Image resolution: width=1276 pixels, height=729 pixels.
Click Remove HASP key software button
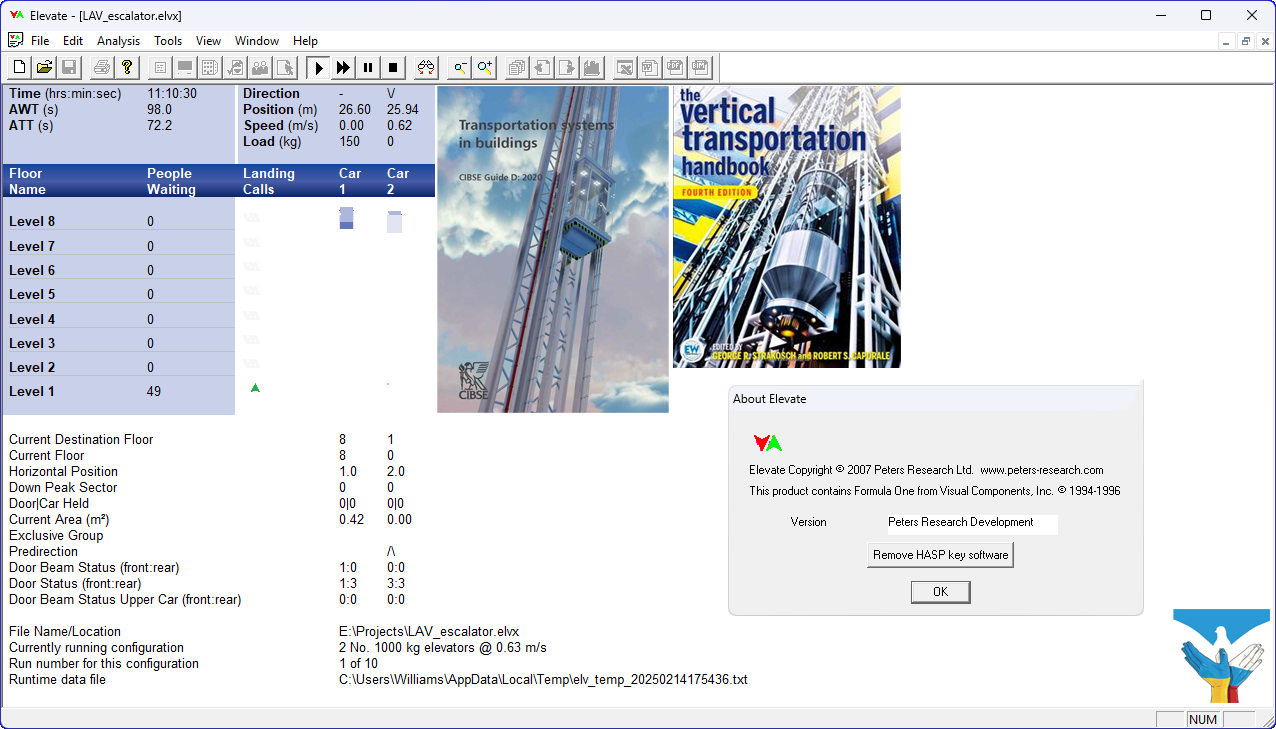coord(940,555)
